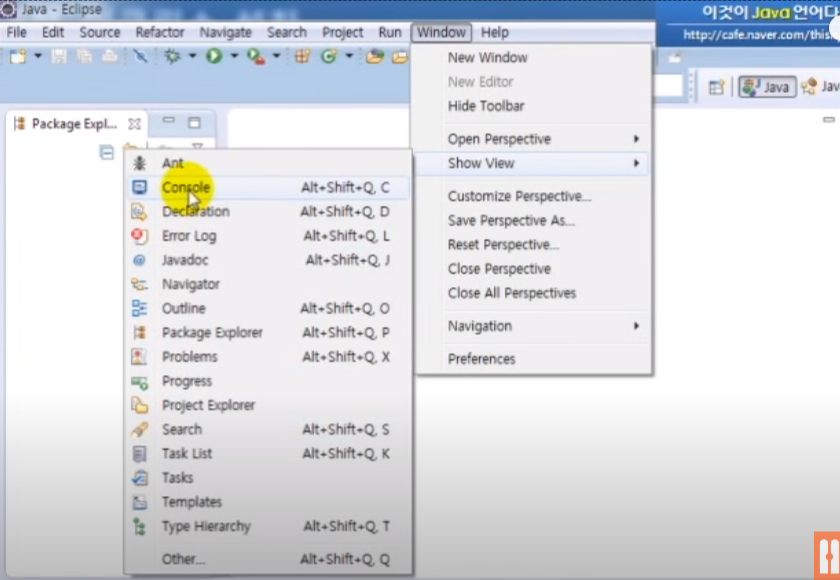Screen dimensions: 840x580
Task: Click the Open Type toolbar icon
Action: [375, 56]
